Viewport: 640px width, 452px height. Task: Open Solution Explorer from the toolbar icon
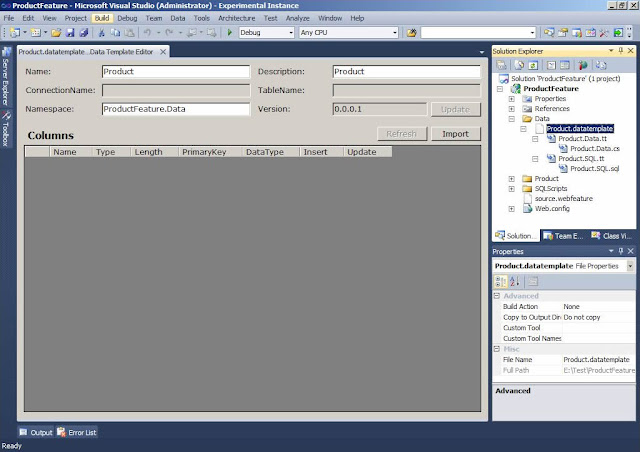(x=549, y=33)
